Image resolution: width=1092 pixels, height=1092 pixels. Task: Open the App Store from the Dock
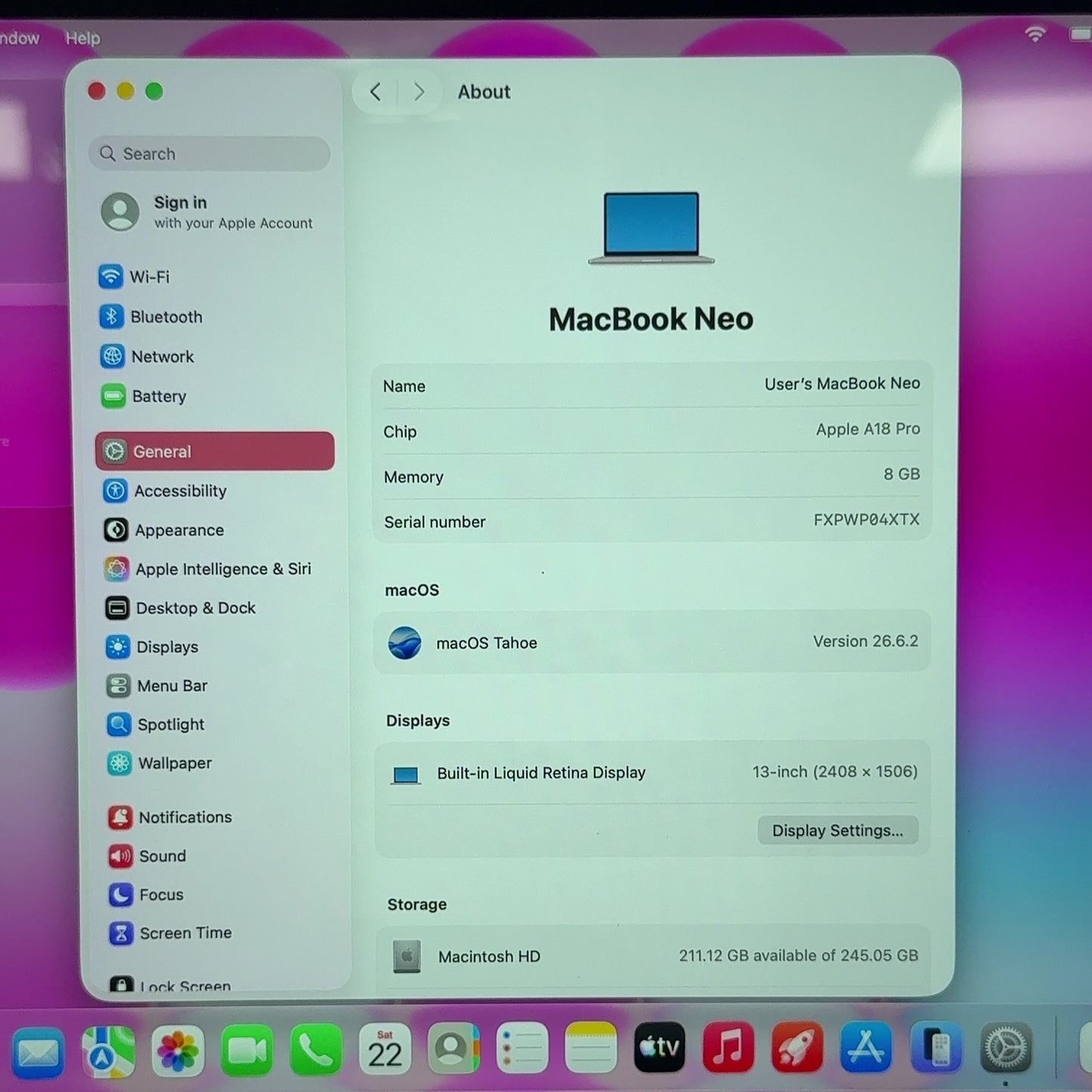click(x=866, y=1047)
